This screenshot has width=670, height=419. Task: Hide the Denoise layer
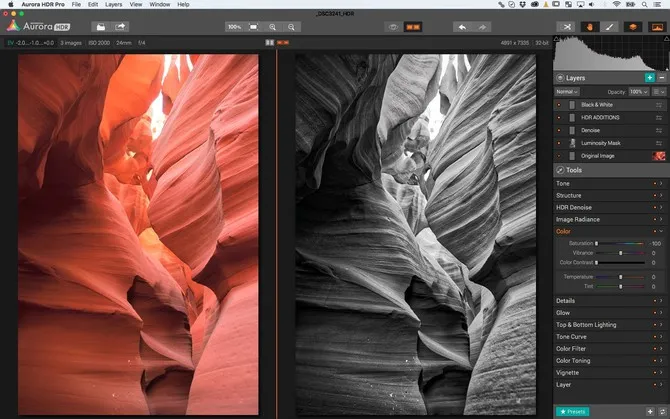(x=559, y=130)
